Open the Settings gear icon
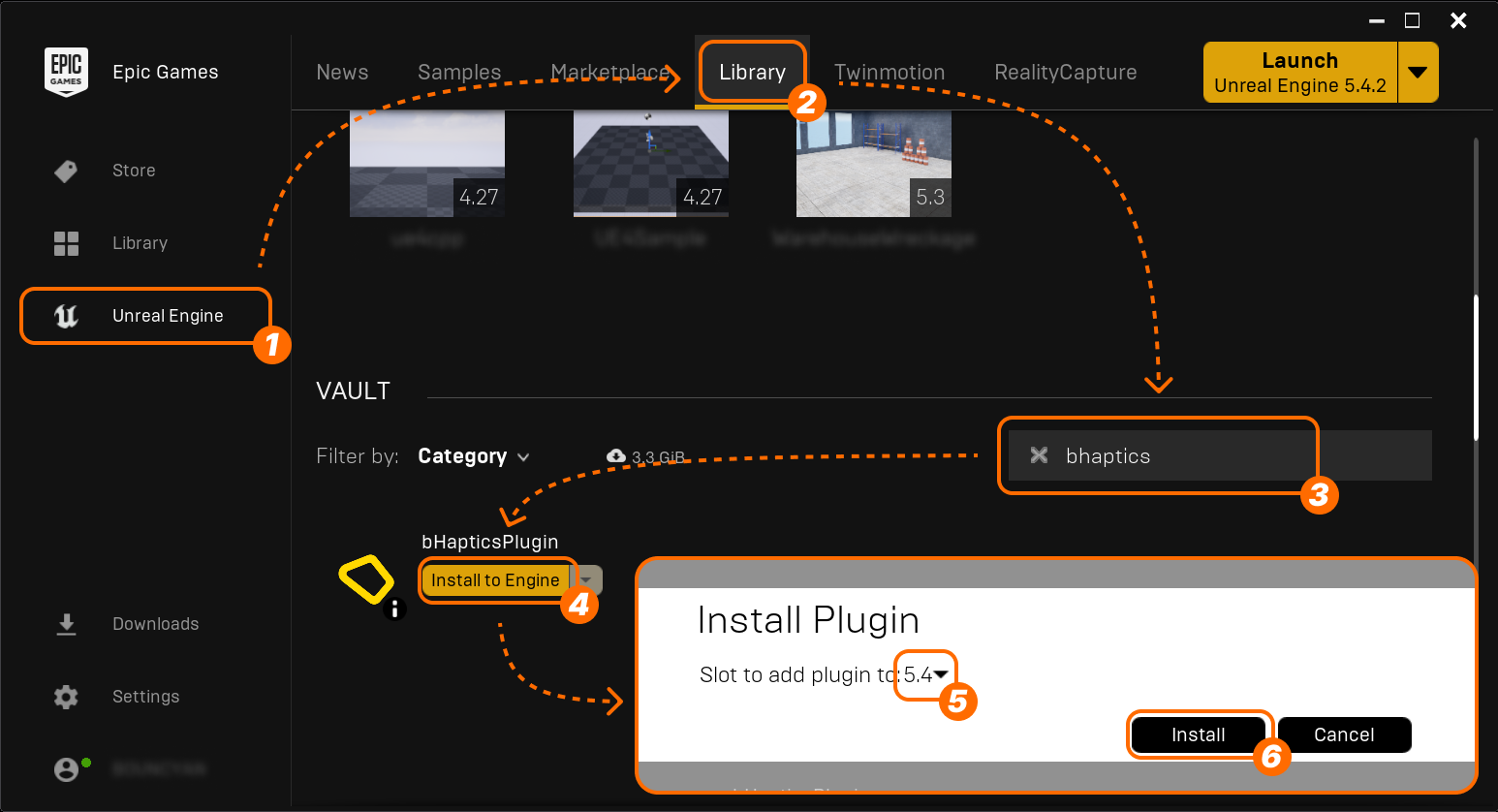The height and width of the screenshot is (812, 1498). (x=66, y=697)
